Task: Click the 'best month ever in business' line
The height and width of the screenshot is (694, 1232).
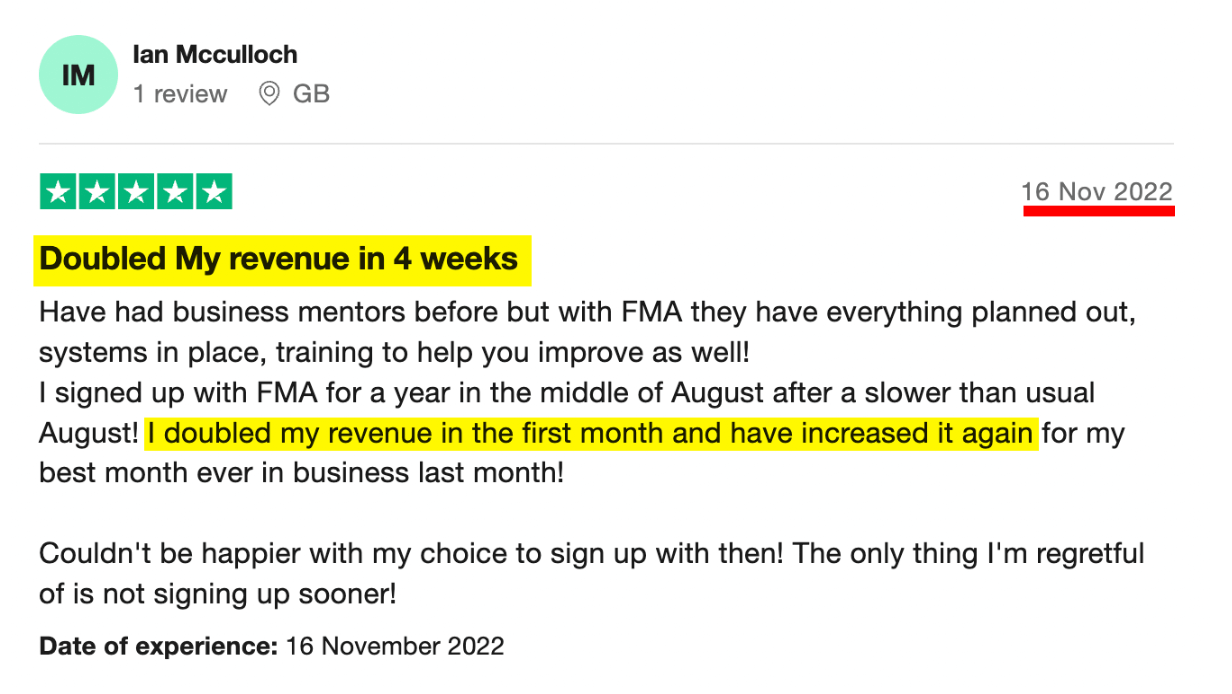Action: click(301, 472)
